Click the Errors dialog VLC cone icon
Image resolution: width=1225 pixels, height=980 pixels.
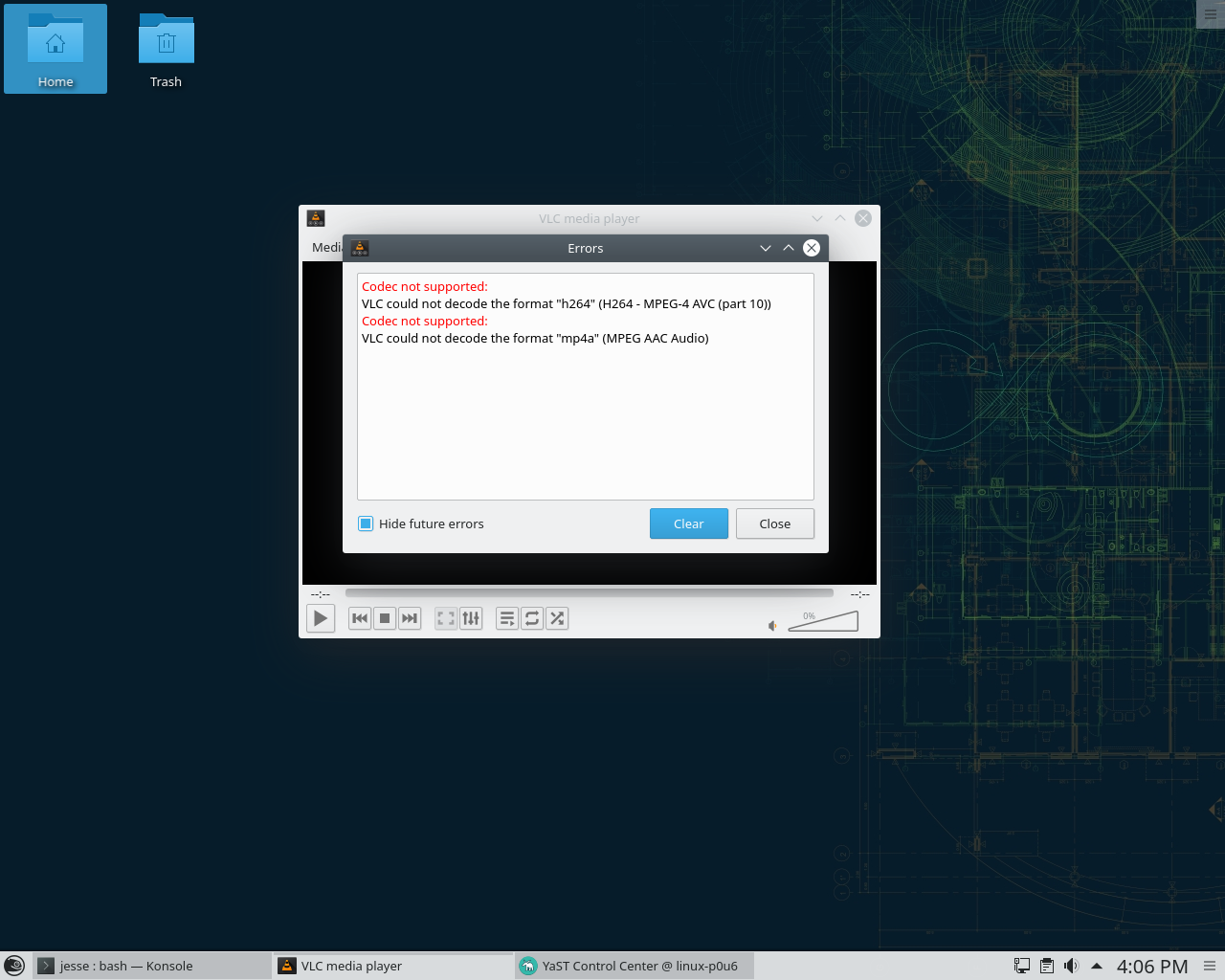pyautogui.click(x=360, y=248)
